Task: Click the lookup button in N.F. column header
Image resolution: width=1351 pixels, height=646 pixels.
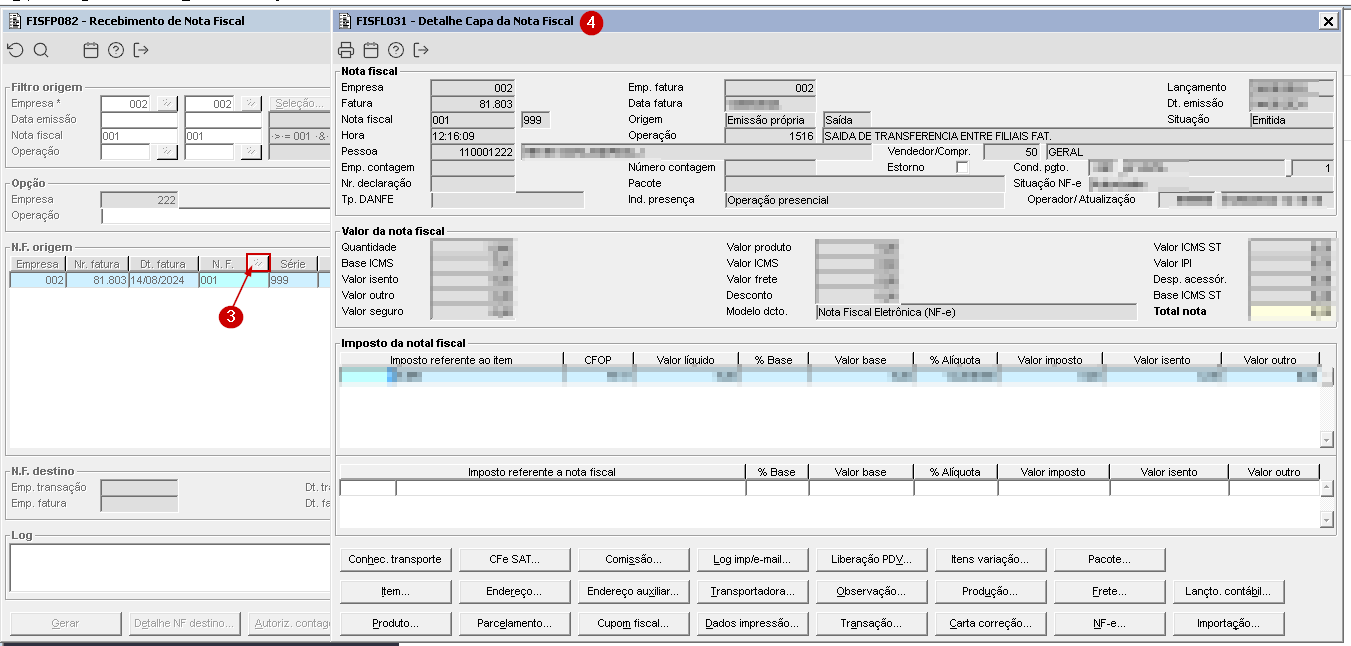Action: click(259, 264)
